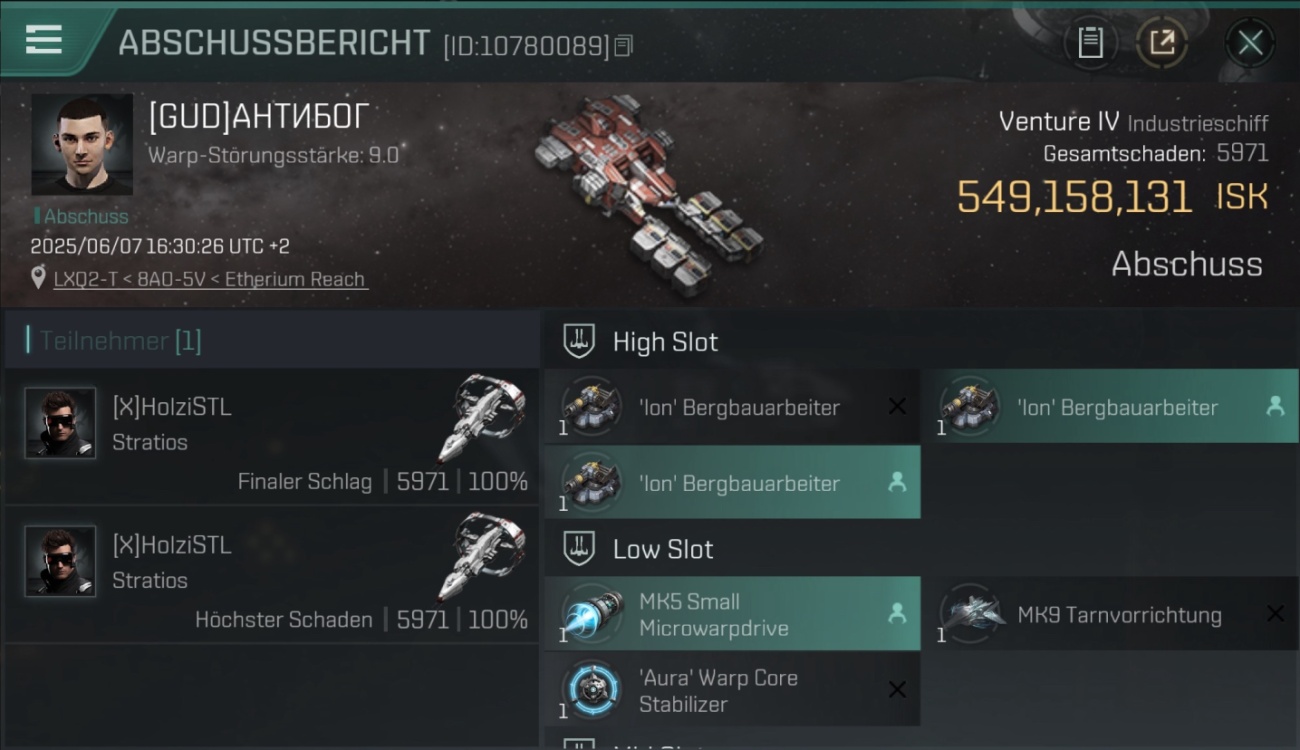The width and height of the screenshot is (1300, 750).
Task: Select the destroyed 'Ion' Bergbauarbeiter with X mark
Action: (732, 407)
